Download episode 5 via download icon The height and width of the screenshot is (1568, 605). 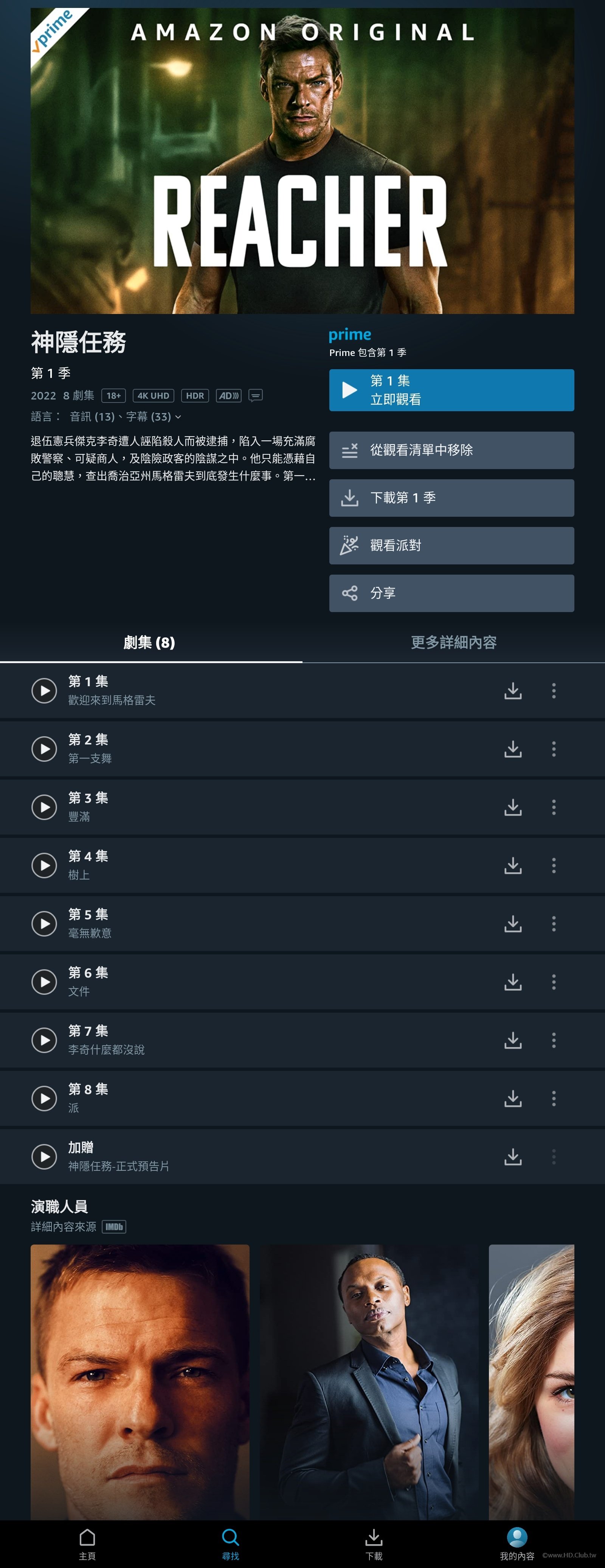pyautogui.click(x=513, y=923)
